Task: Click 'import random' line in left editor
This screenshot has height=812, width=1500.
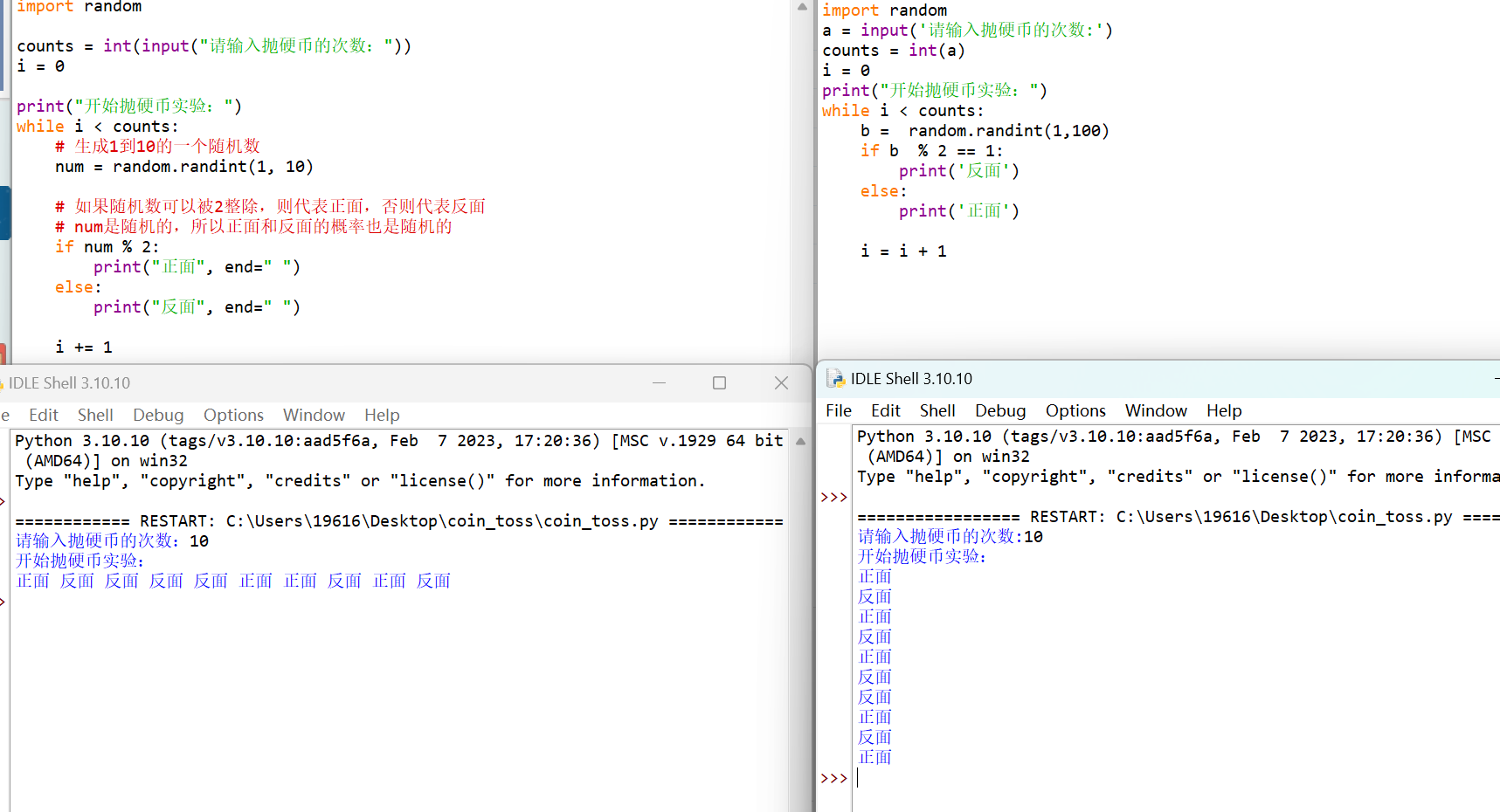Action: point(79,7)
